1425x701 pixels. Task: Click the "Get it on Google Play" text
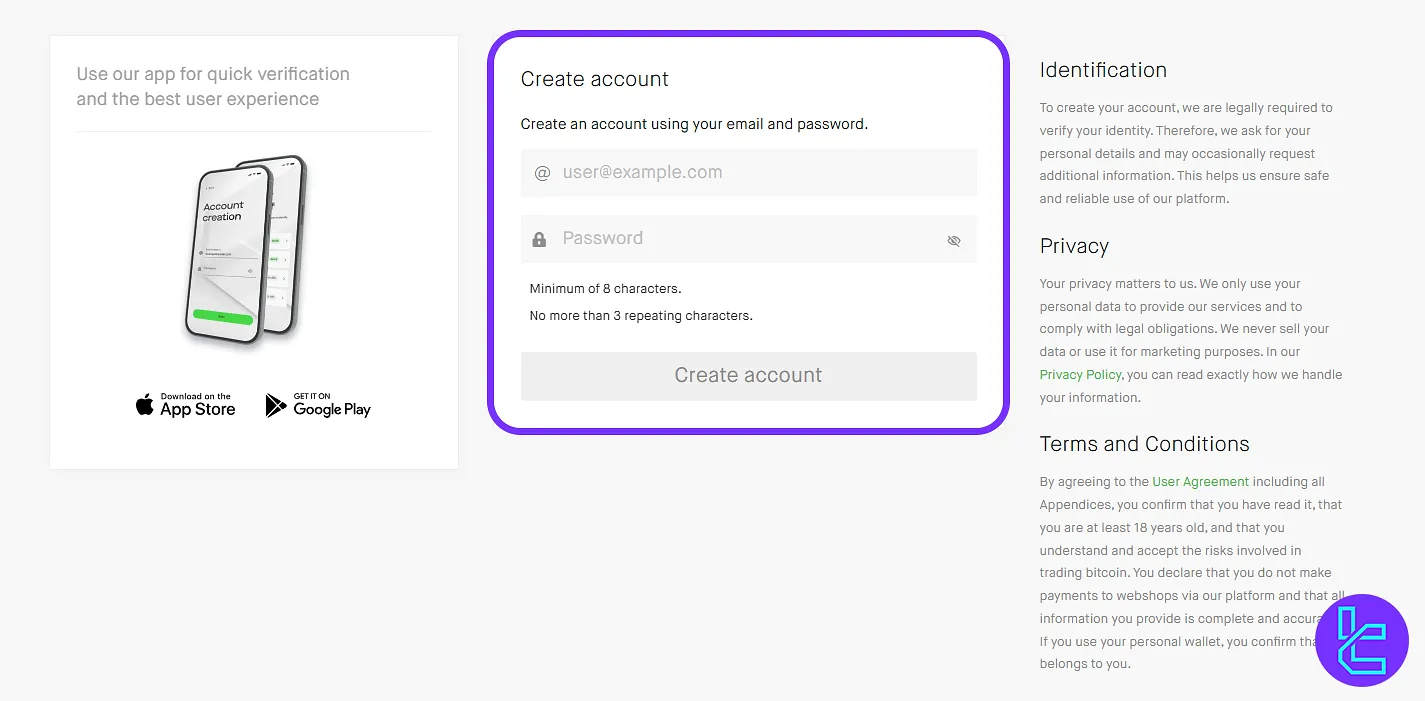[x=331, y=405]
